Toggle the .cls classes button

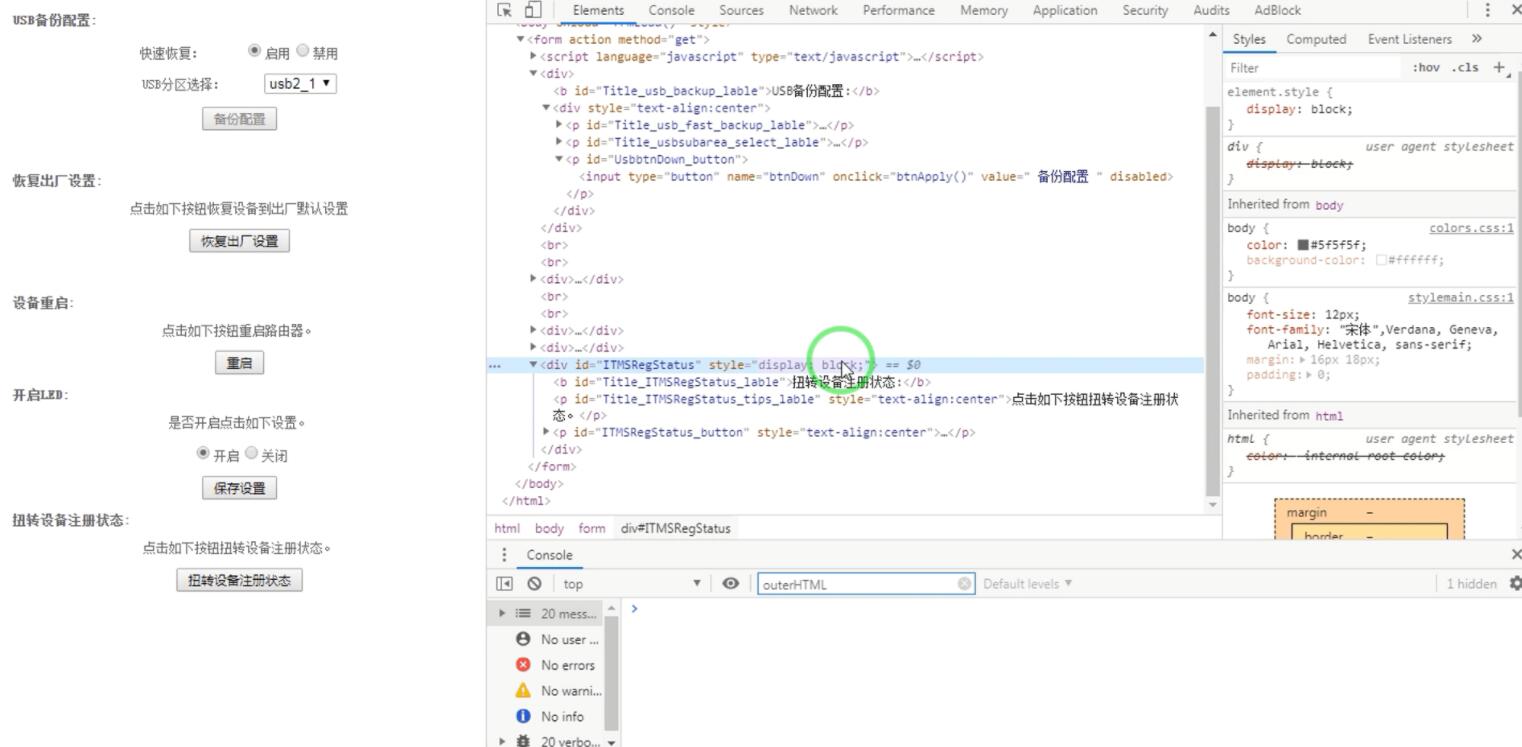pyautogui.click(x=1465, y=68)
